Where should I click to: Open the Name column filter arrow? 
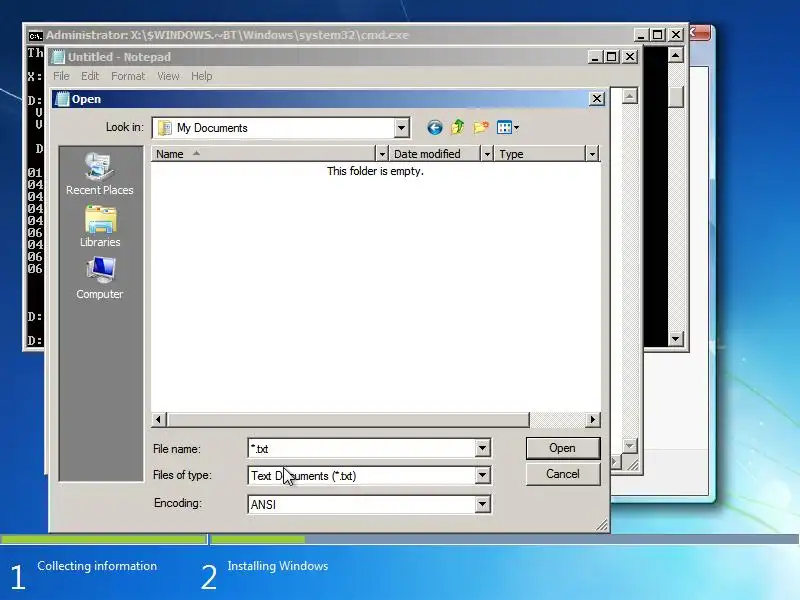pos(382,154)
